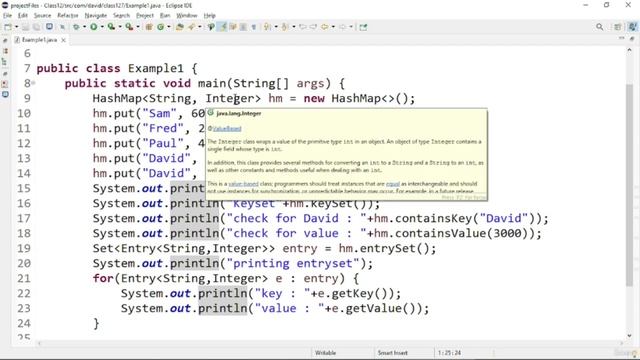
Task: Open the Edit menu
Action: pyautogui.click(x=23, y=16)
